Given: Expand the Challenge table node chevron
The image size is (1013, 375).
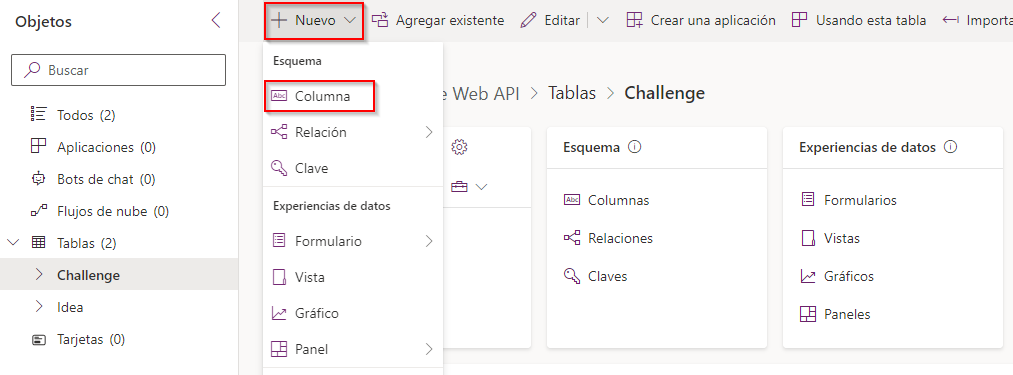Looking at the screenshot, I should (38, 275).
